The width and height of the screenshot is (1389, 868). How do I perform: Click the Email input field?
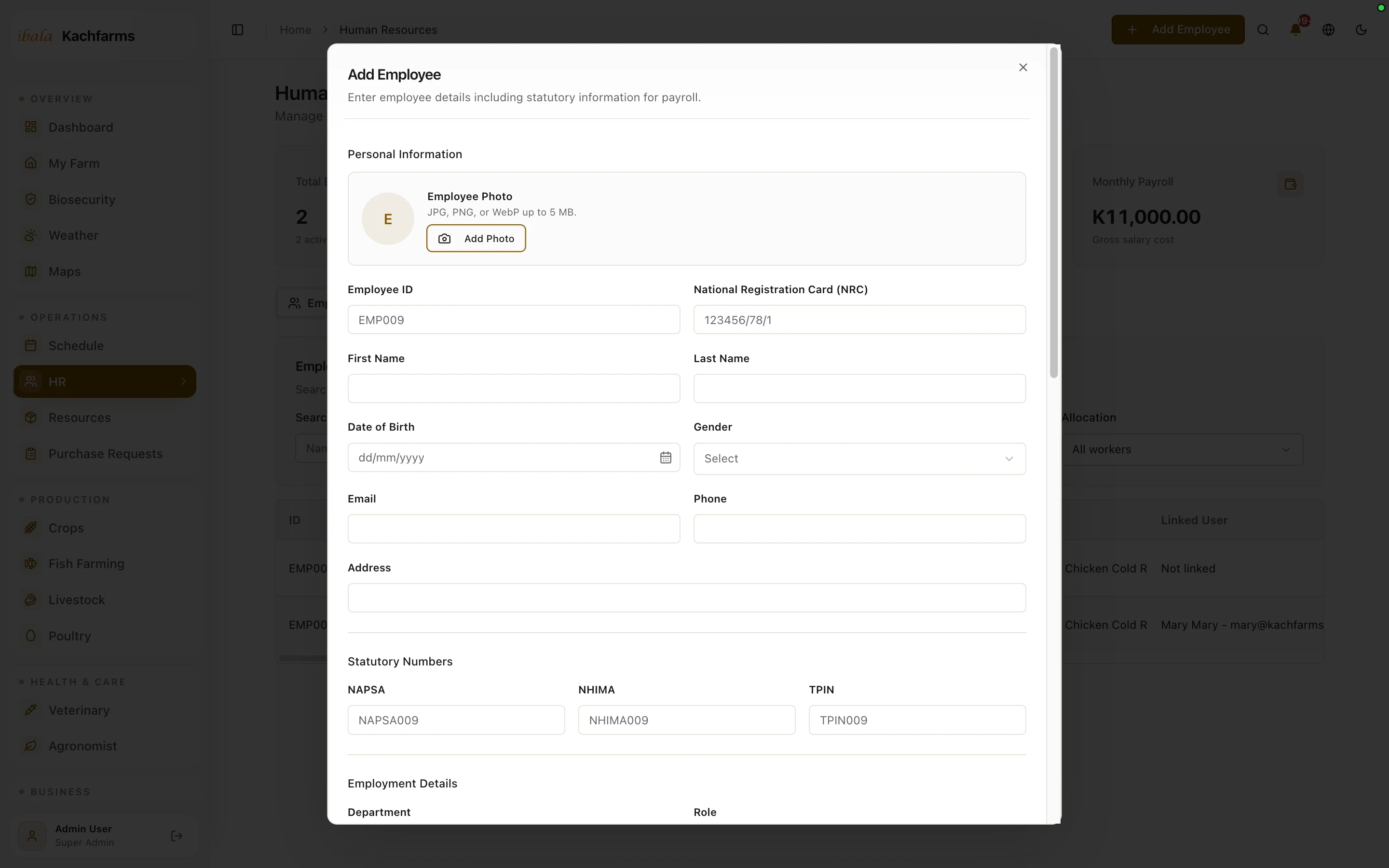click(x=514, y=529)
